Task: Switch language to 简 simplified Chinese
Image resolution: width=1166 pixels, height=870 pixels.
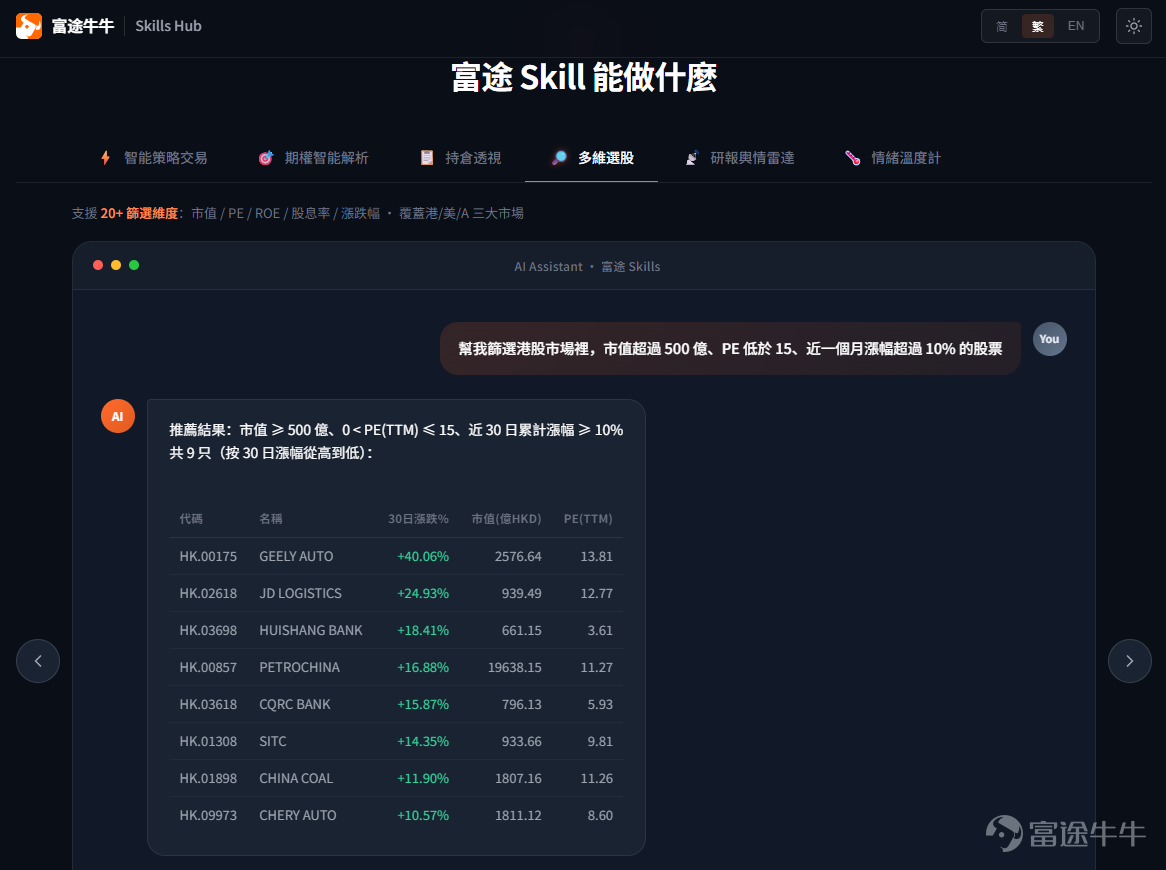Action: tap(1002, 26)
